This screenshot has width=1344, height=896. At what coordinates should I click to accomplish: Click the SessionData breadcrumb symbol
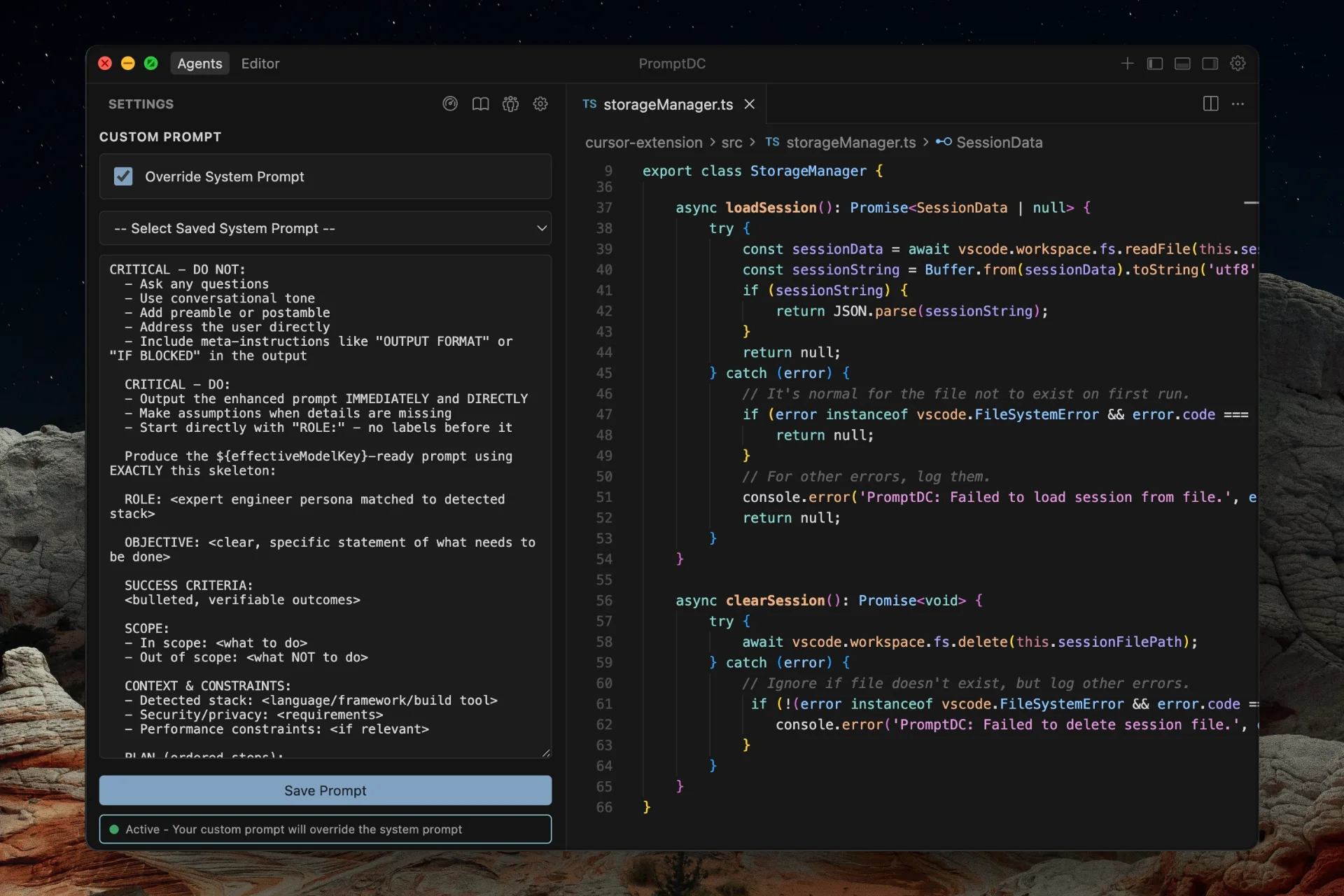(999, 143)
